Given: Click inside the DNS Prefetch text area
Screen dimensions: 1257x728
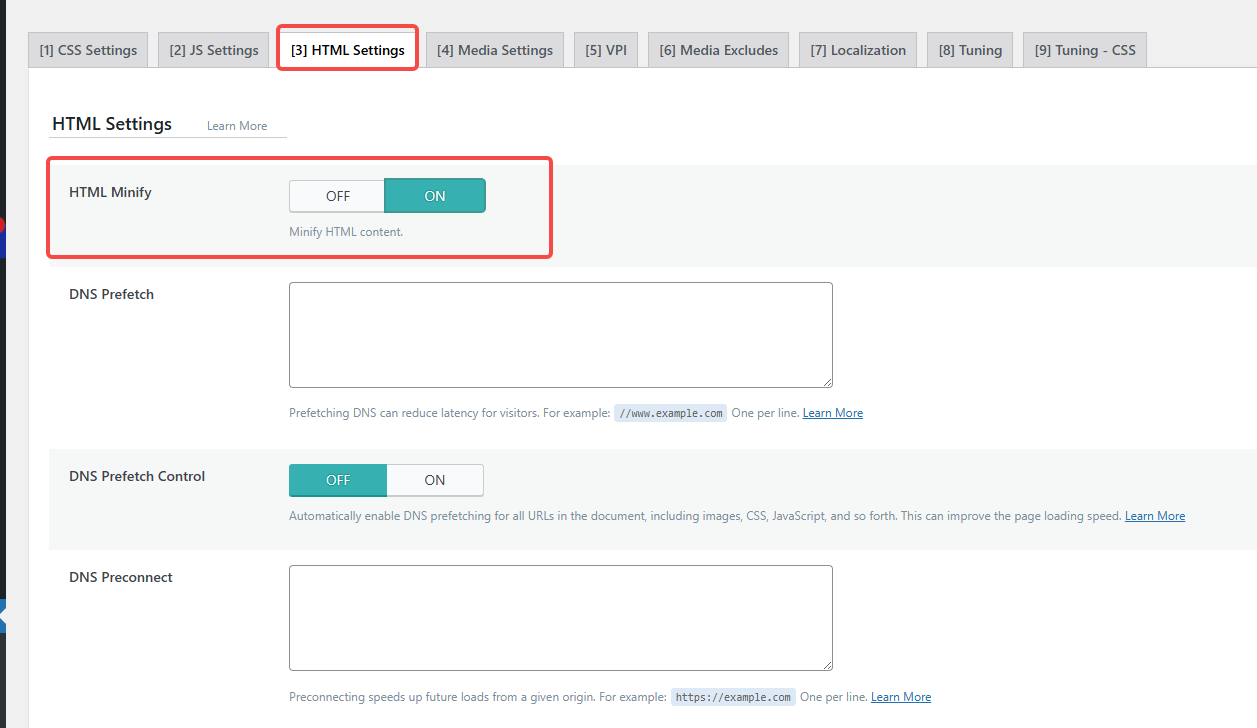Looking at the screenshot, I should (560, 334).
